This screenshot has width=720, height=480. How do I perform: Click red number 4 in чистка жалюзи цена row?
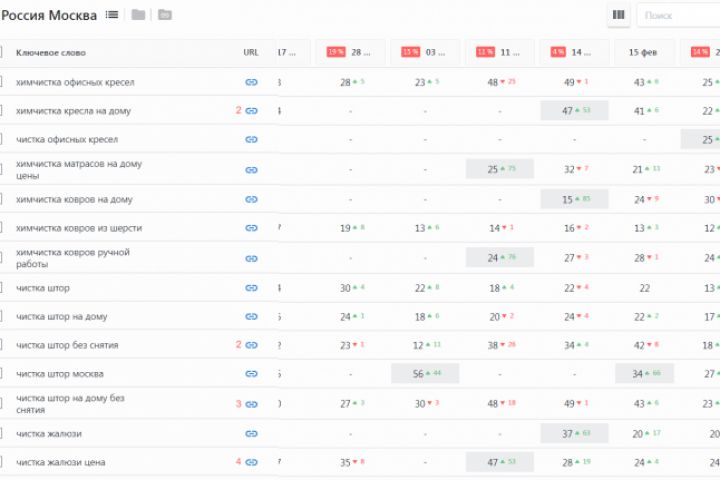(238, 462)
